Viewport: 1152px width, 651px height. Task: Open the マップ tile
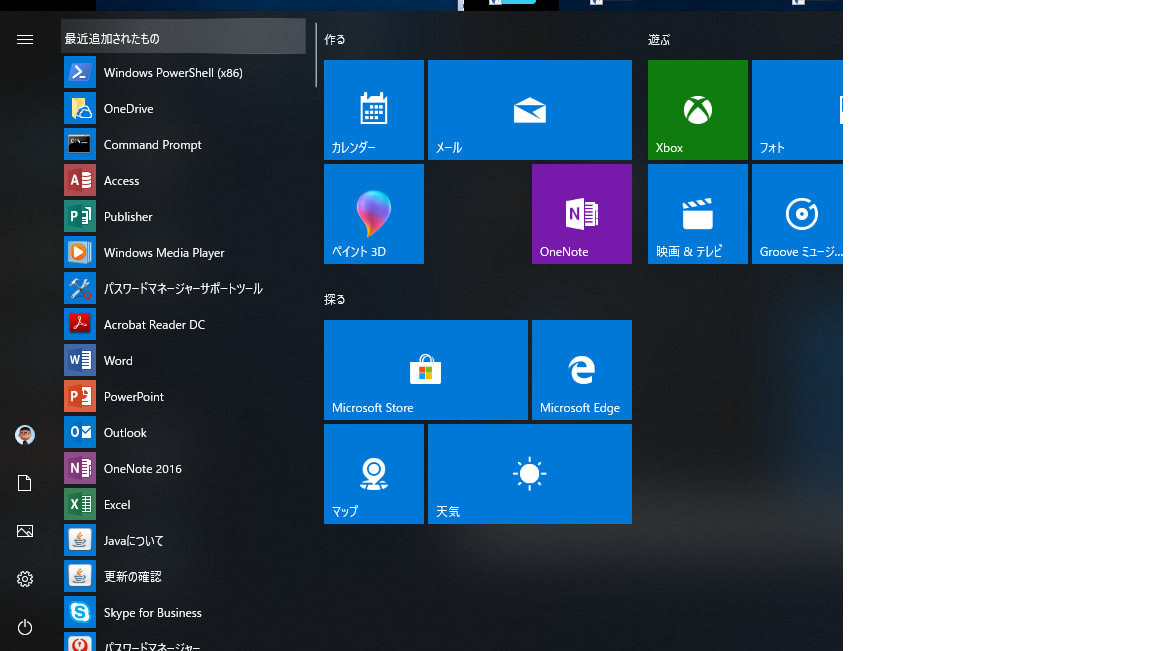click(x=374, y=474)
